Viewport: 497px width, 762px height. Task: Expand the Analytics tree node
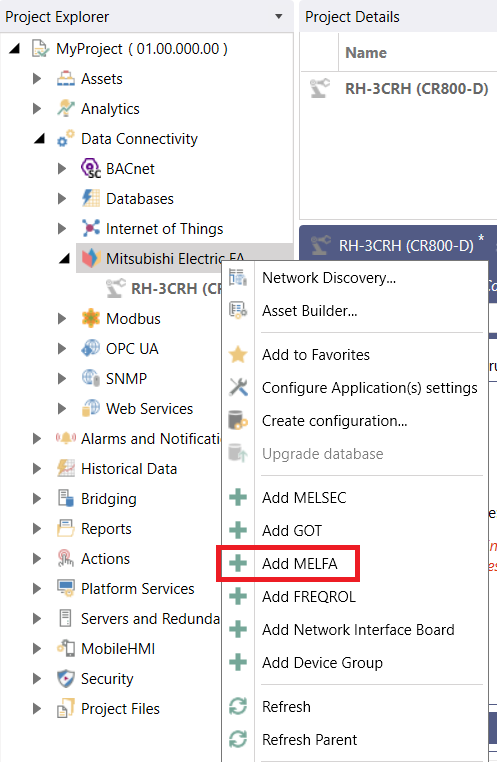tap(37, 109)
